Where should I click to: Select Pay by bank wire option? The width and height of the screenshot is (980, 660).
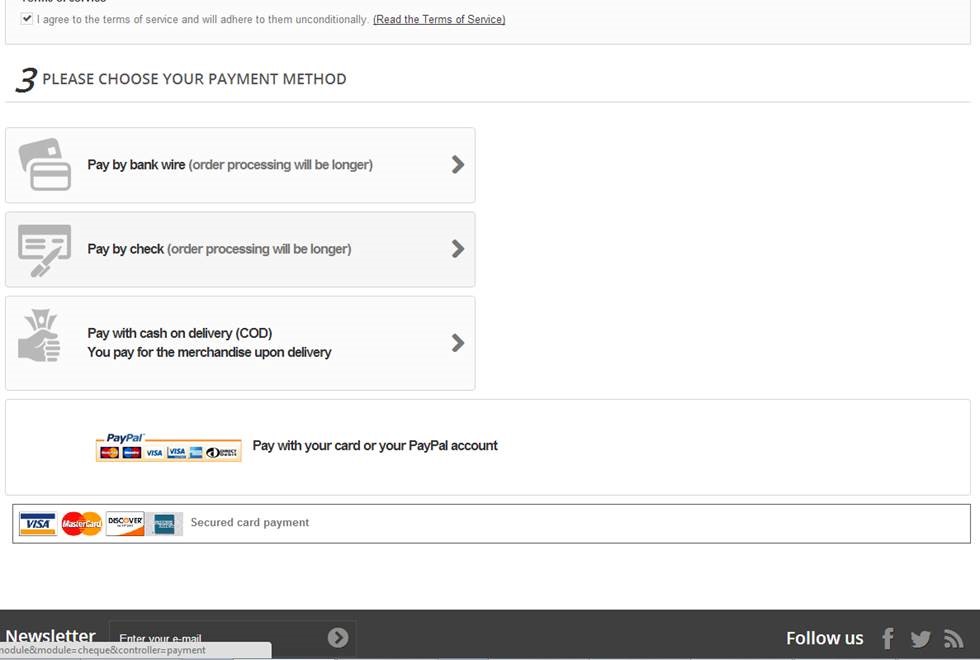point(230,165)
